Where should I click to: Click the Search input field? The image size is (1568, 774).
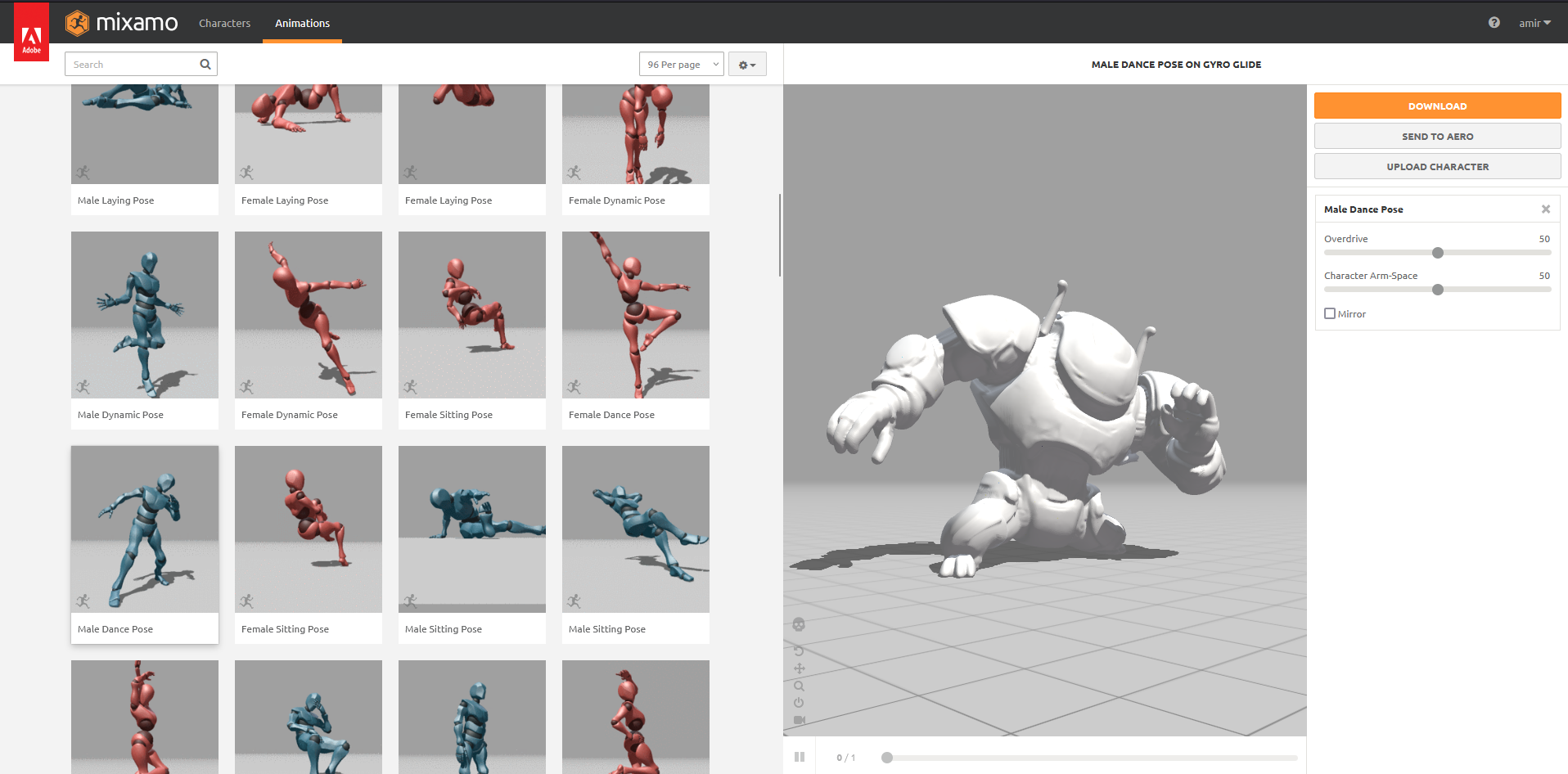[x=141, y=64]
